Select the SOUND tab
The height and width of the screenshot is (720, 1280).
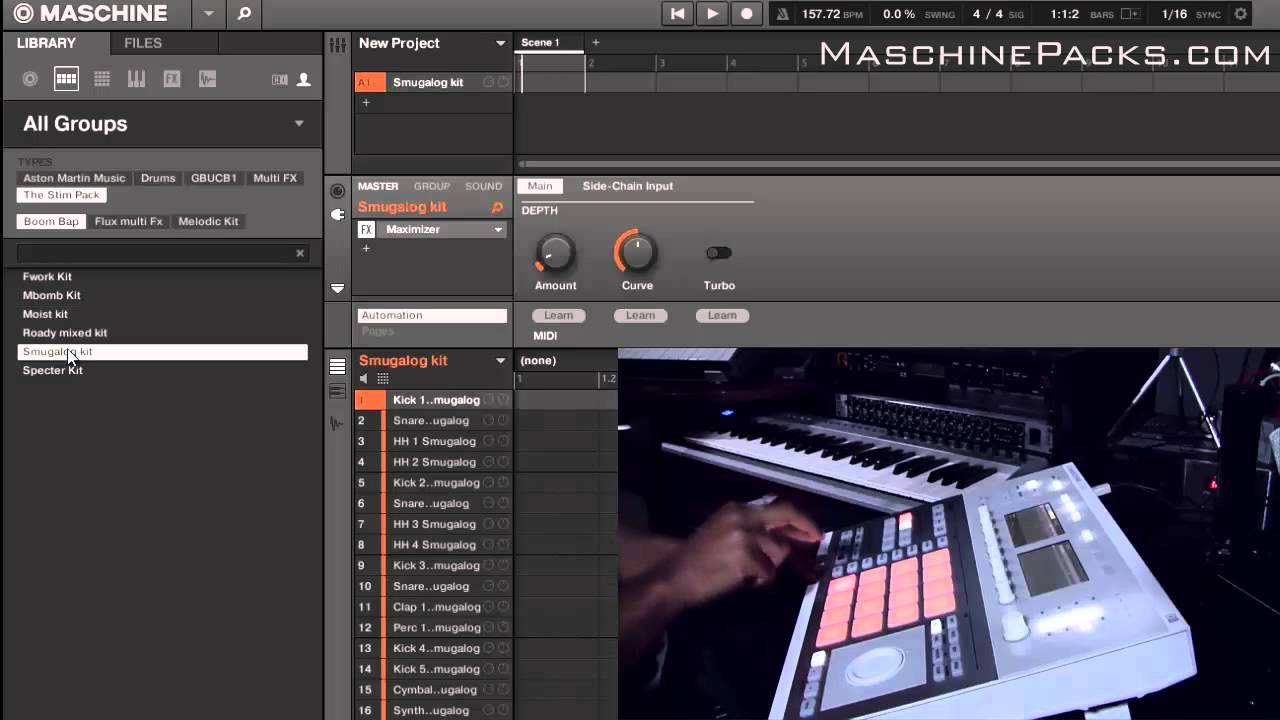483,186
